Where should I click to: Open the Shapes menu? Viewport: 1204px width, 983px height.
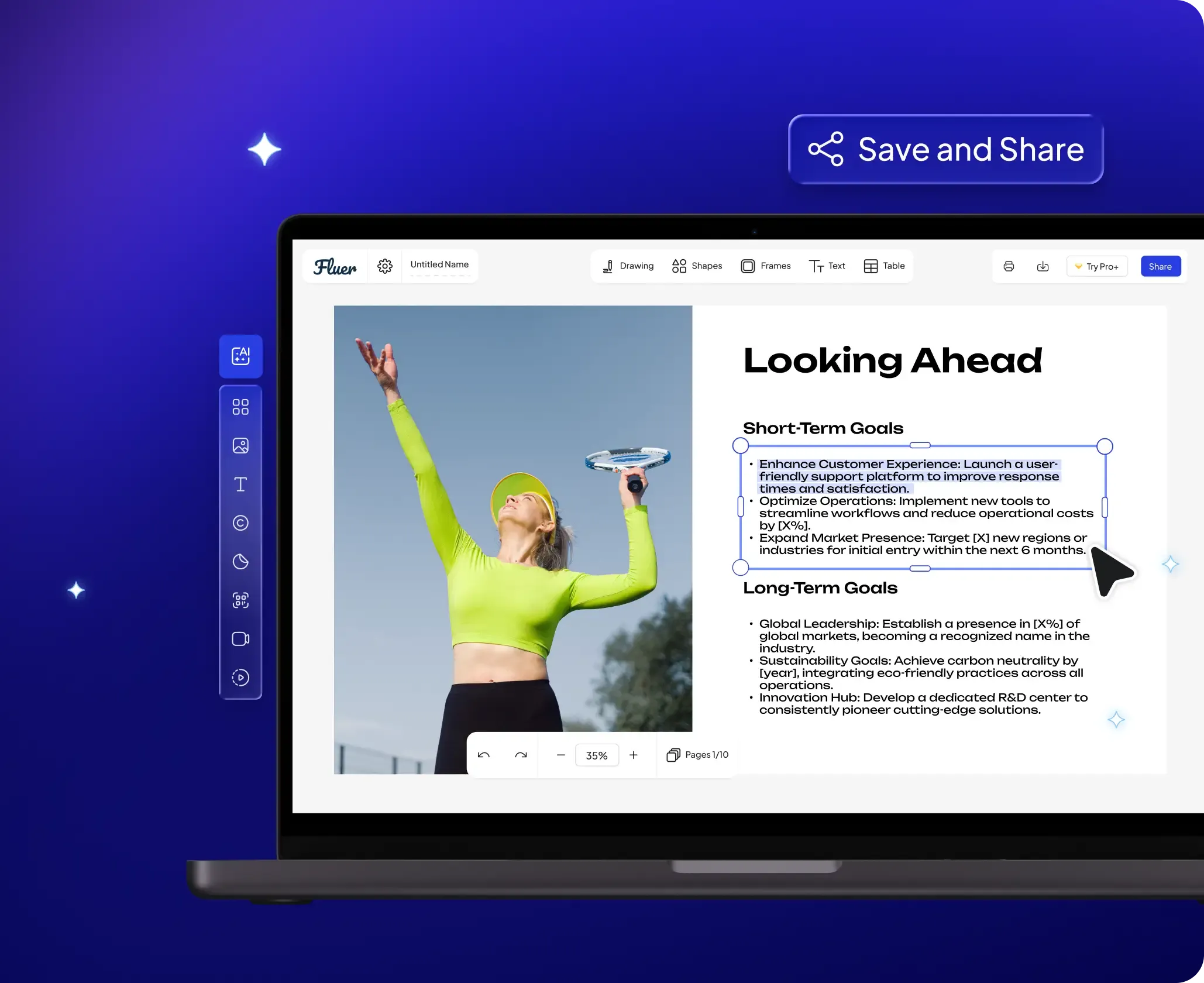[x=697, y=266]
